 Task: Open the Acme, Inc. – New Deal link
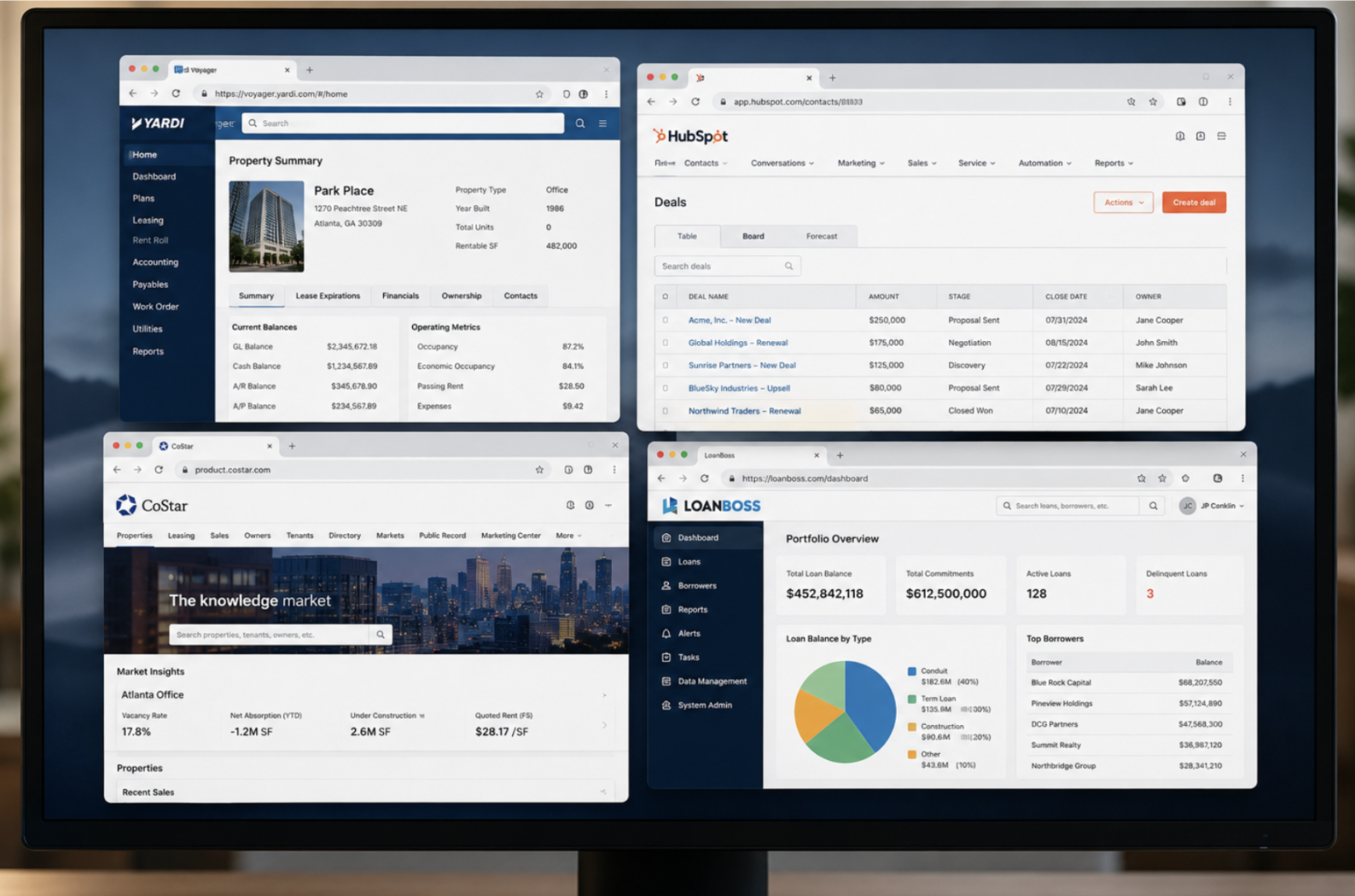pyautogui.click(x=729, y=320)
